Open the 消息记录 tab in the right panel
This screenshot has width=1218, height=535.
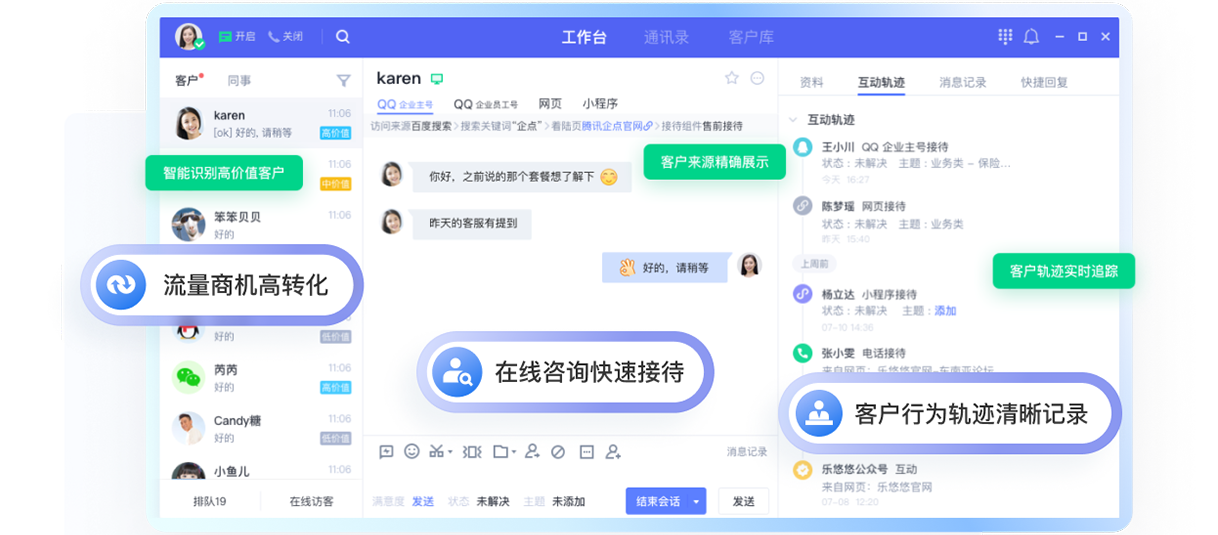[963, 83]
